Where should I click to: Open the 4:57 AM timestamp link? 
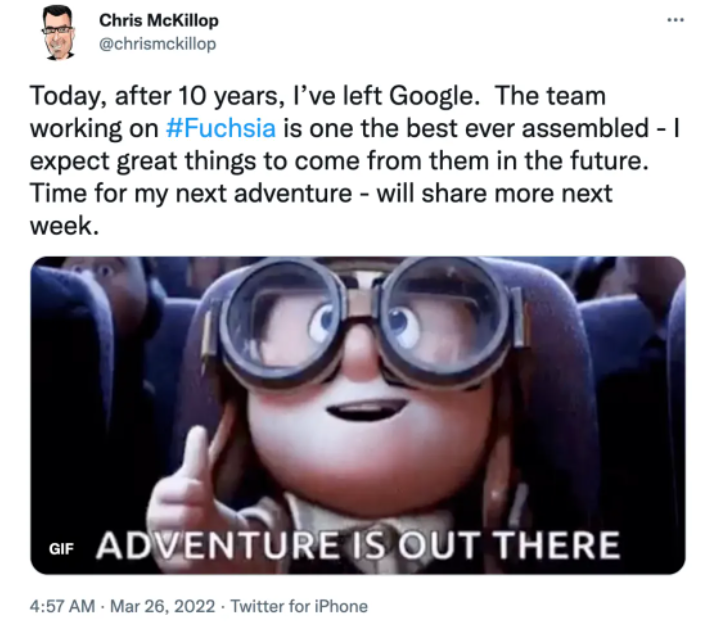click(x=62, y=606)
